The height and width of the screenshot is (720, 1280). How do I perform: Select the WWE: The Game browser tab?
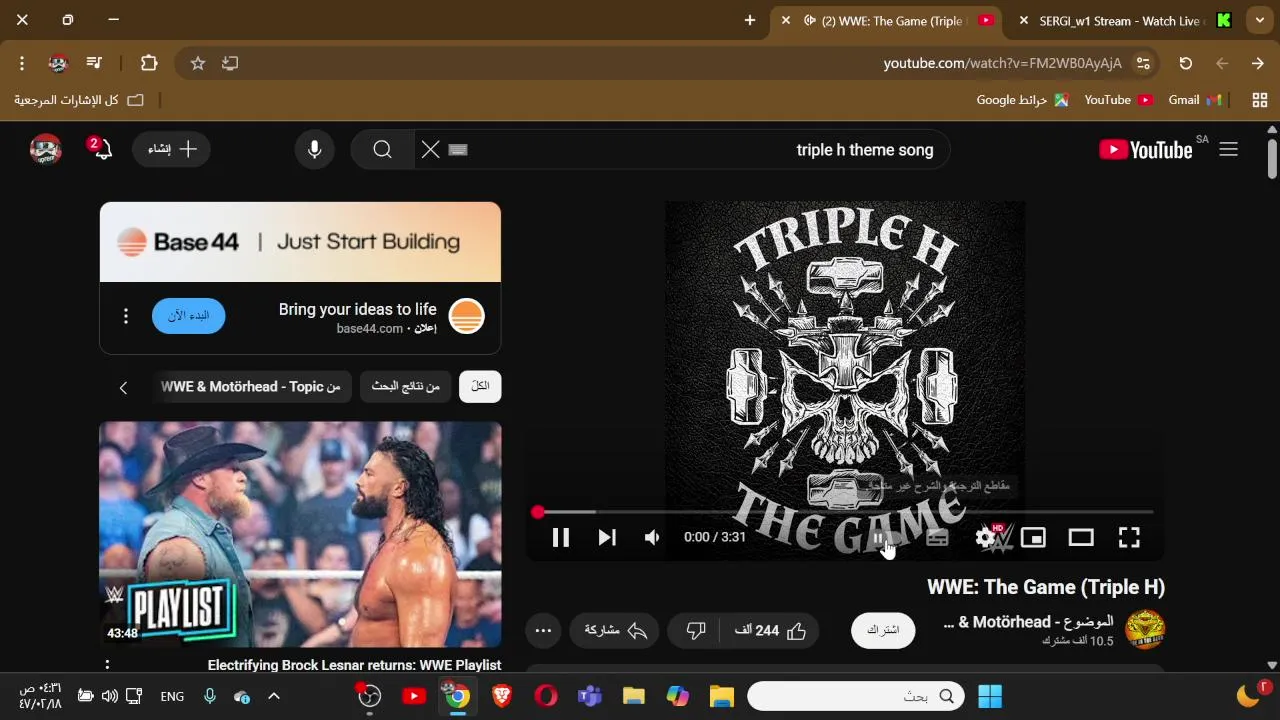(885, 21)
